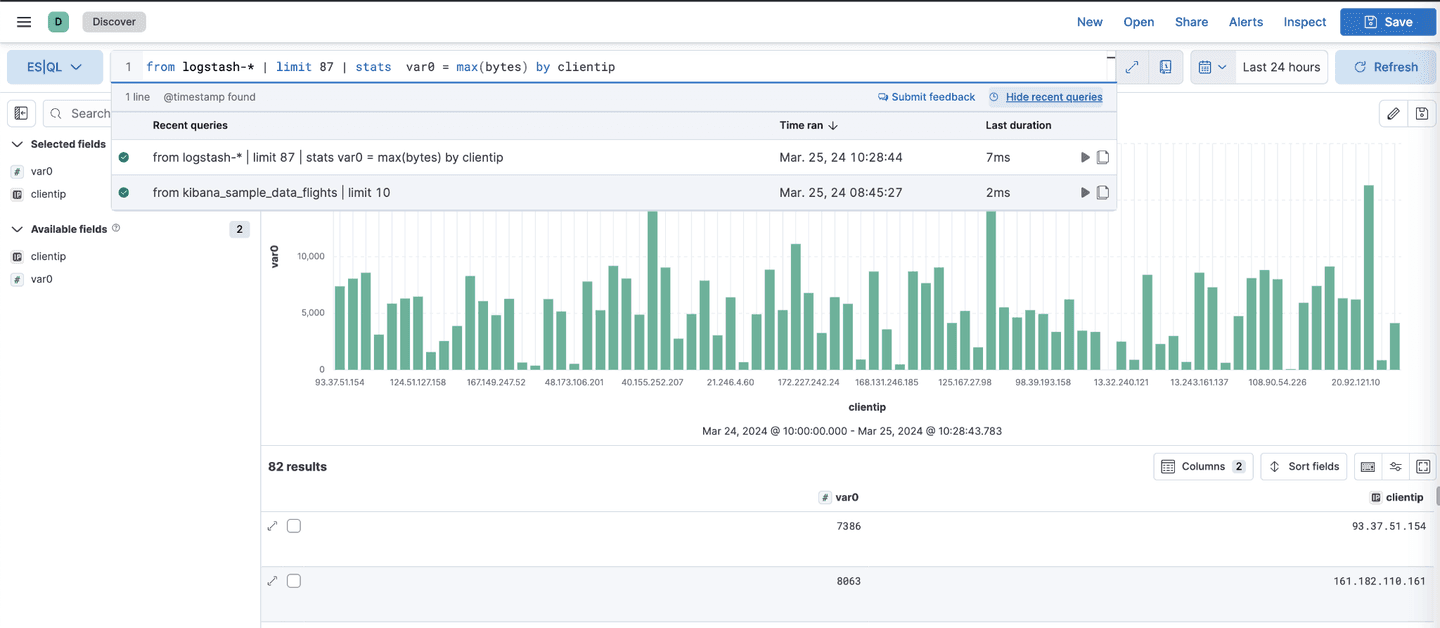
Task: Click the Refresh button
Action: click(x=1385, y=67)
